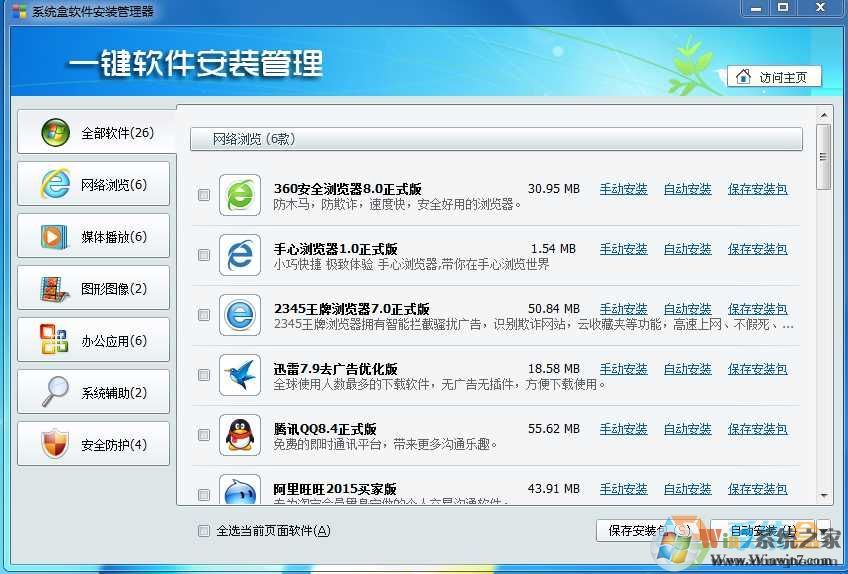The width and height of the screenshot is (848, 574).
Task: Click the vertical scrollbar thumb
Action: 824,157
